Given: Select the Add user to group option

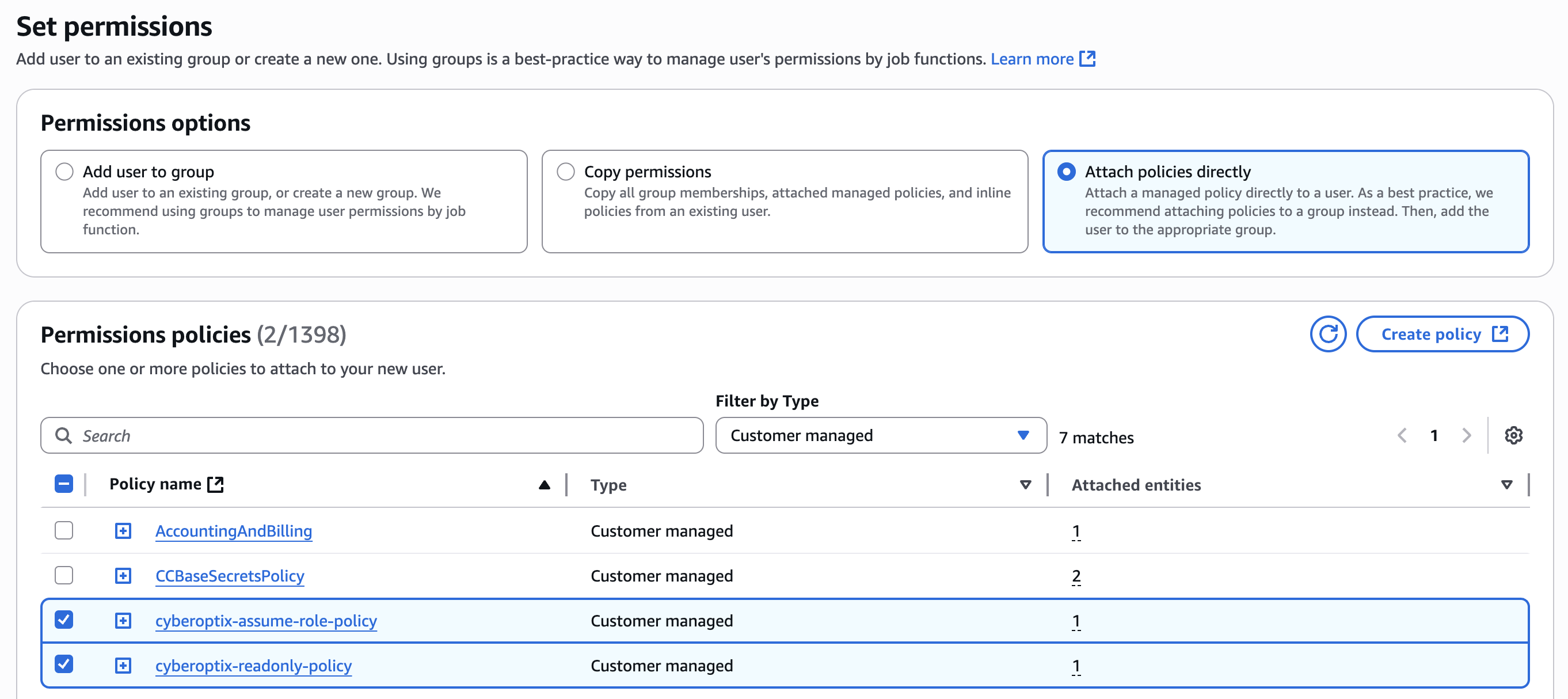Looking at the screenshot, I should [64, 171].
